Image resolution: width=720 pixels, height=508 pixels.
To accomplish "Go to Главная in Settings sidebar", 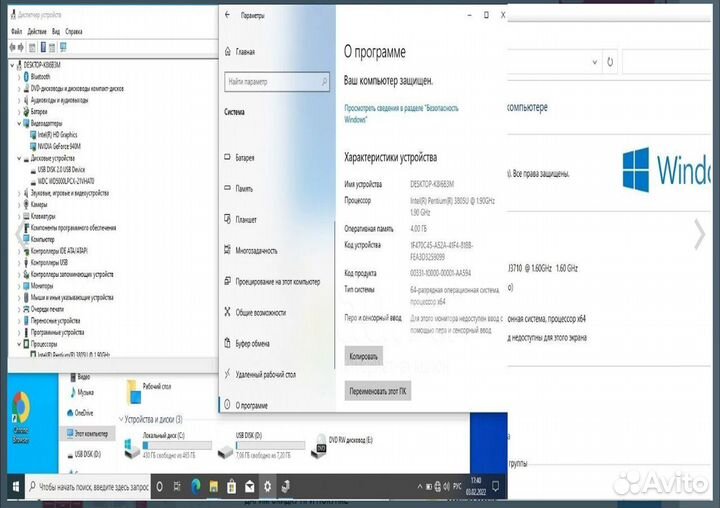I will point(240,52).
